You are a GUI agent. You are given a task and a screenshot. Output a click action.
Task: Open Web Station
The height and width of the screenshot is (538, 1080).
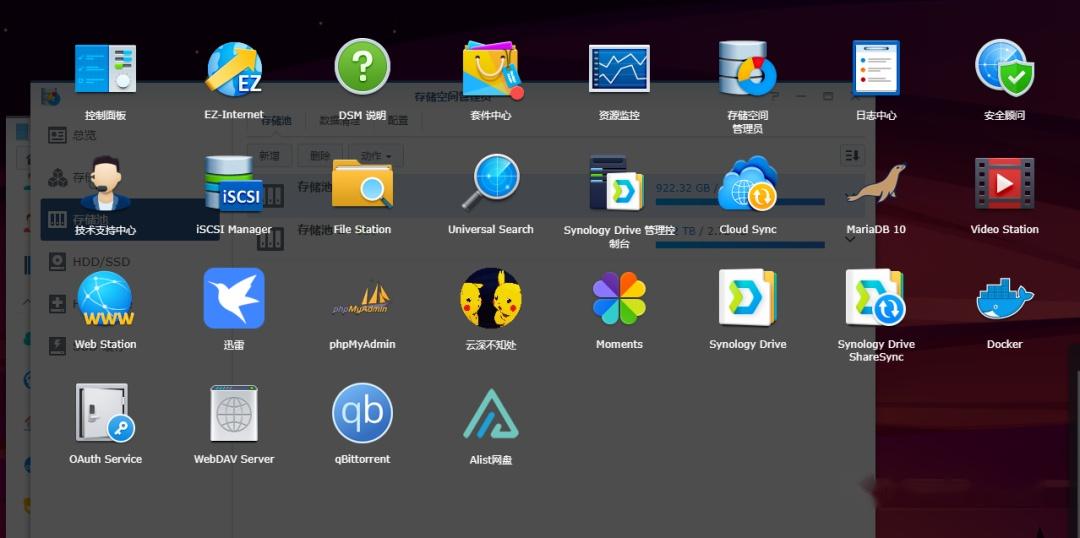click(105, 298)
